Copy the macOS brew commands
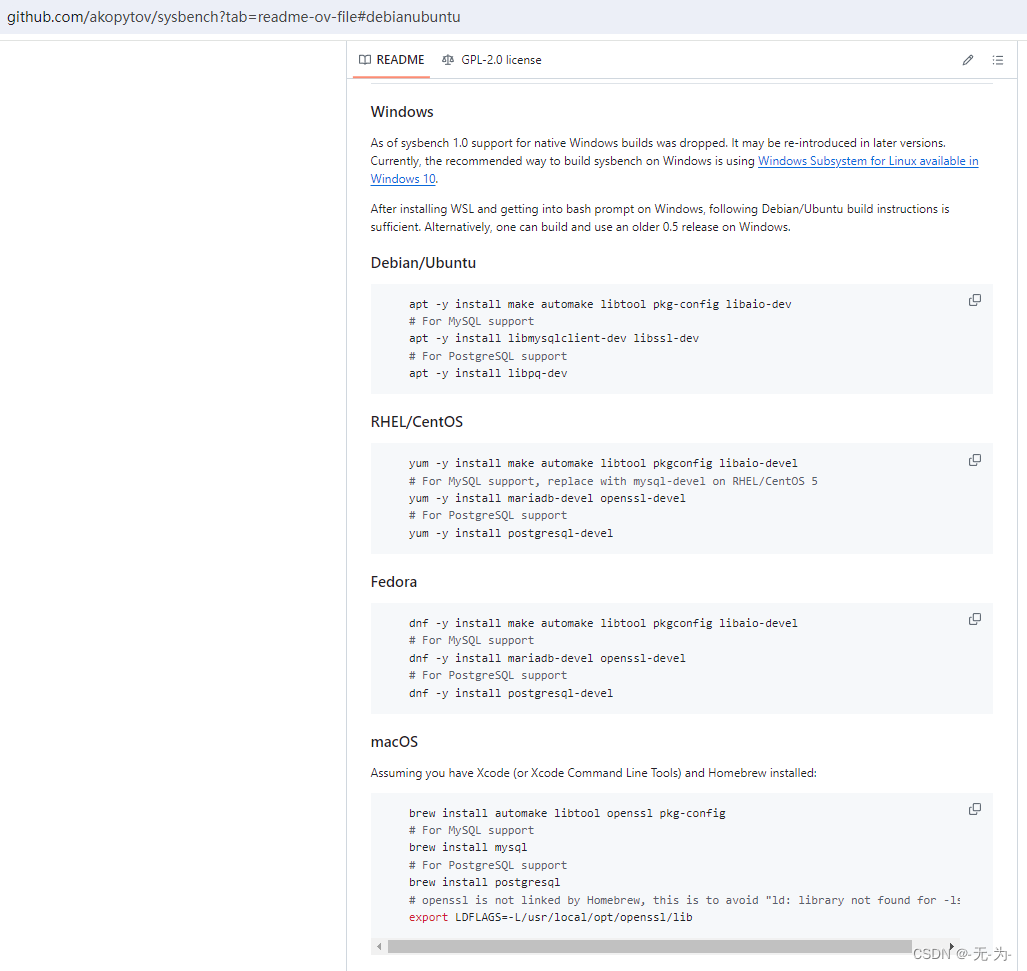Viewport: 1027px width, 971px height. click(x=974, y=808)
